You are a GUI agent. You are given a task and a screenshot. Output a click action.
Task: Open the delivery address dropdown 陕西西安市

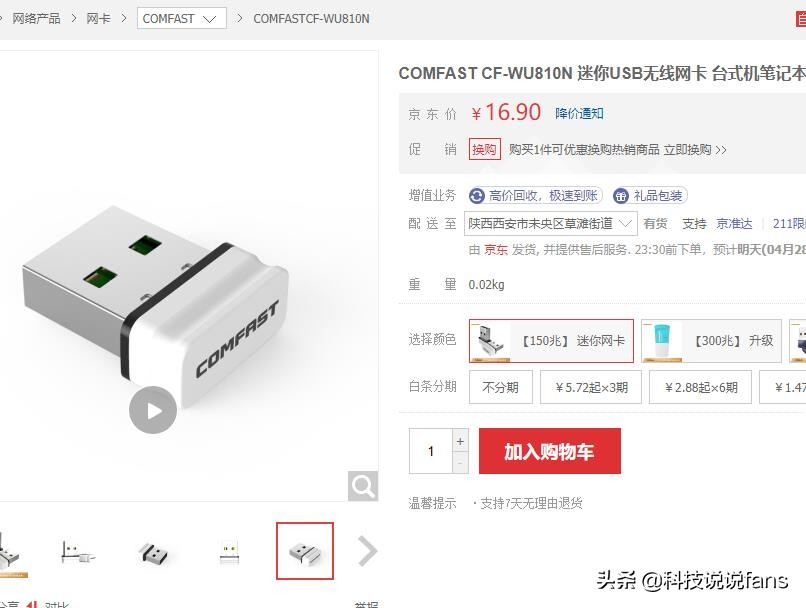pyautogui.click(x=551, y=224)
